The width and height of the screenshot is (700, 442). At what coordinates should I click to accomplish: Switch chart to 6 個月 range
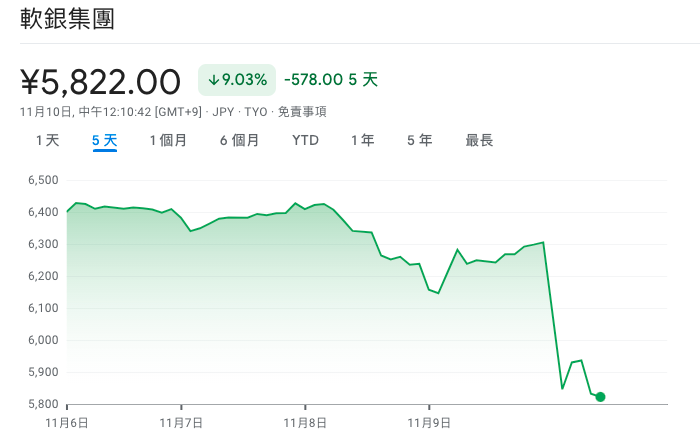239,141
